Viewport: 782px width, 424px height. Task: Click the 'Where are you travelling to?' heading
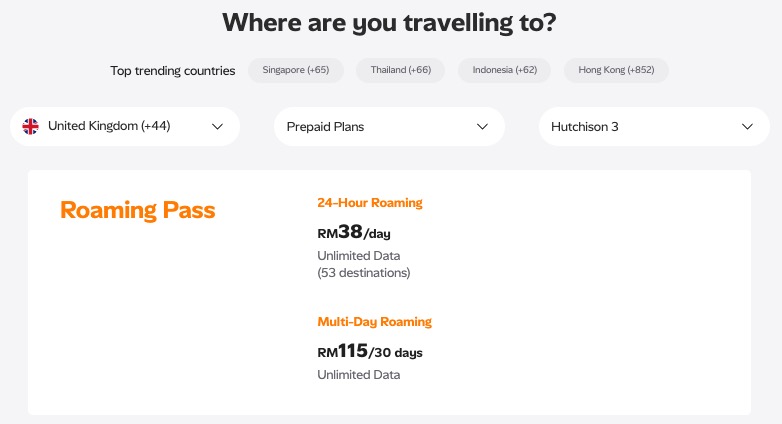(x=391, y=22)
